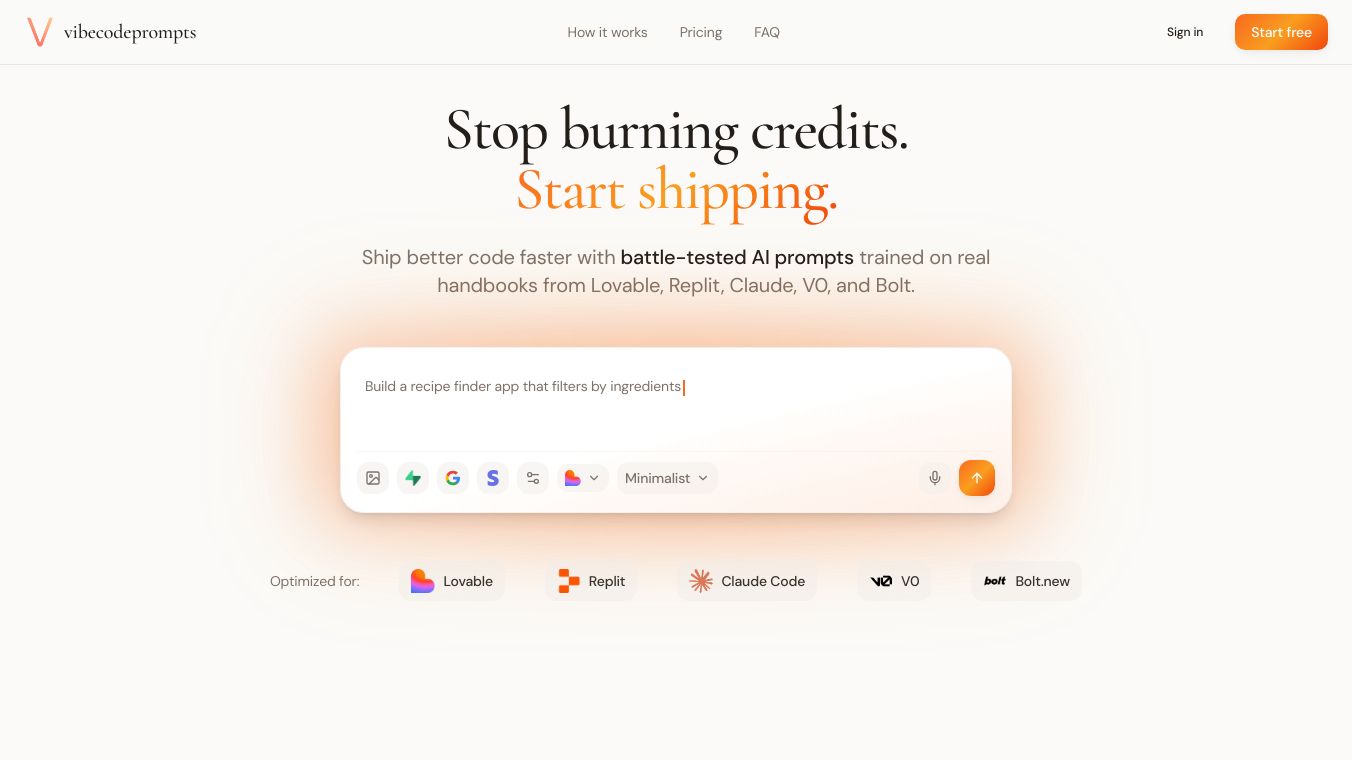Go to the Pricing nav item
1352x760 pixels.
click(x=701, y=32)
